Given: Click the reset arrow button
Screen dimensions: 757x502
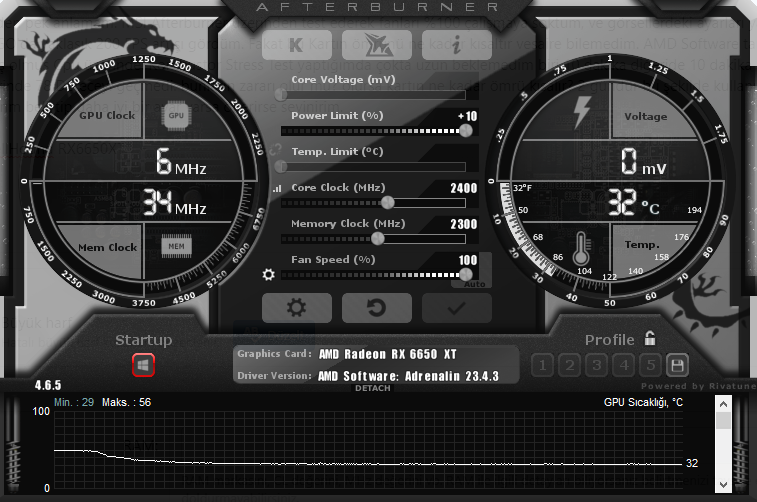Looking at the screenshot, I should 377,307.
